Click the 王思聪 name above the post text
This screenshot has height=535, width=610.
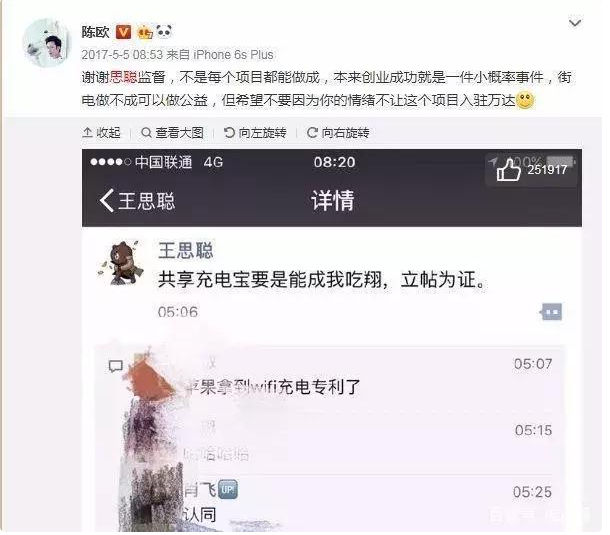point(186,250)
